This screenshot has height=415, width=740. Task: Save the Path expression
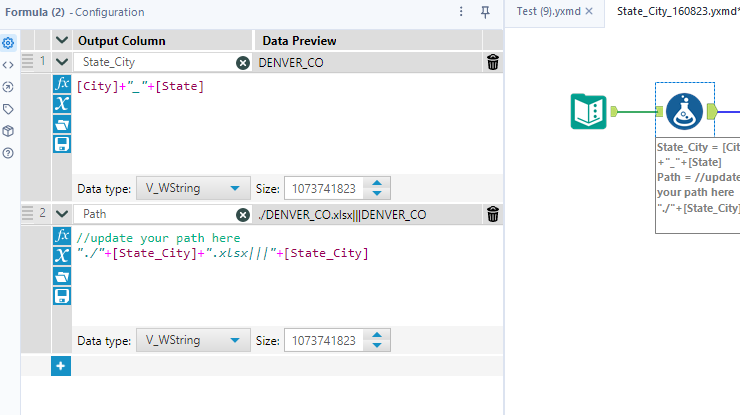pos(61,296)
